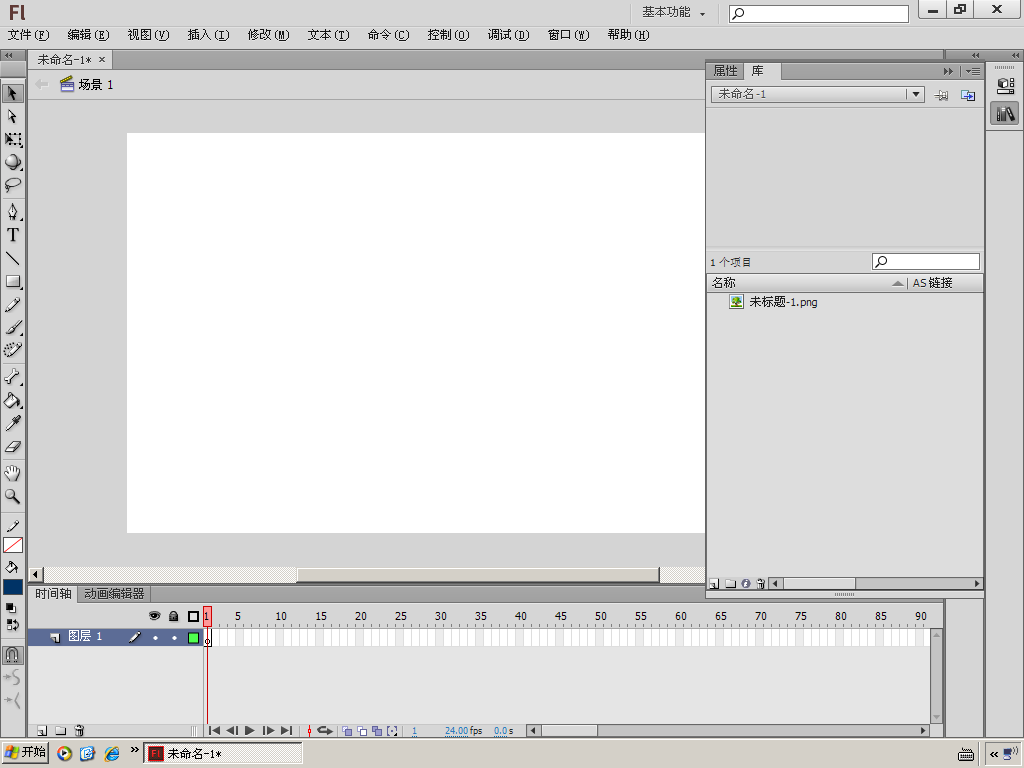Screen dimensions: 1024x768
Task: Toggle onion skin button
Action: [x=347, y=731]
